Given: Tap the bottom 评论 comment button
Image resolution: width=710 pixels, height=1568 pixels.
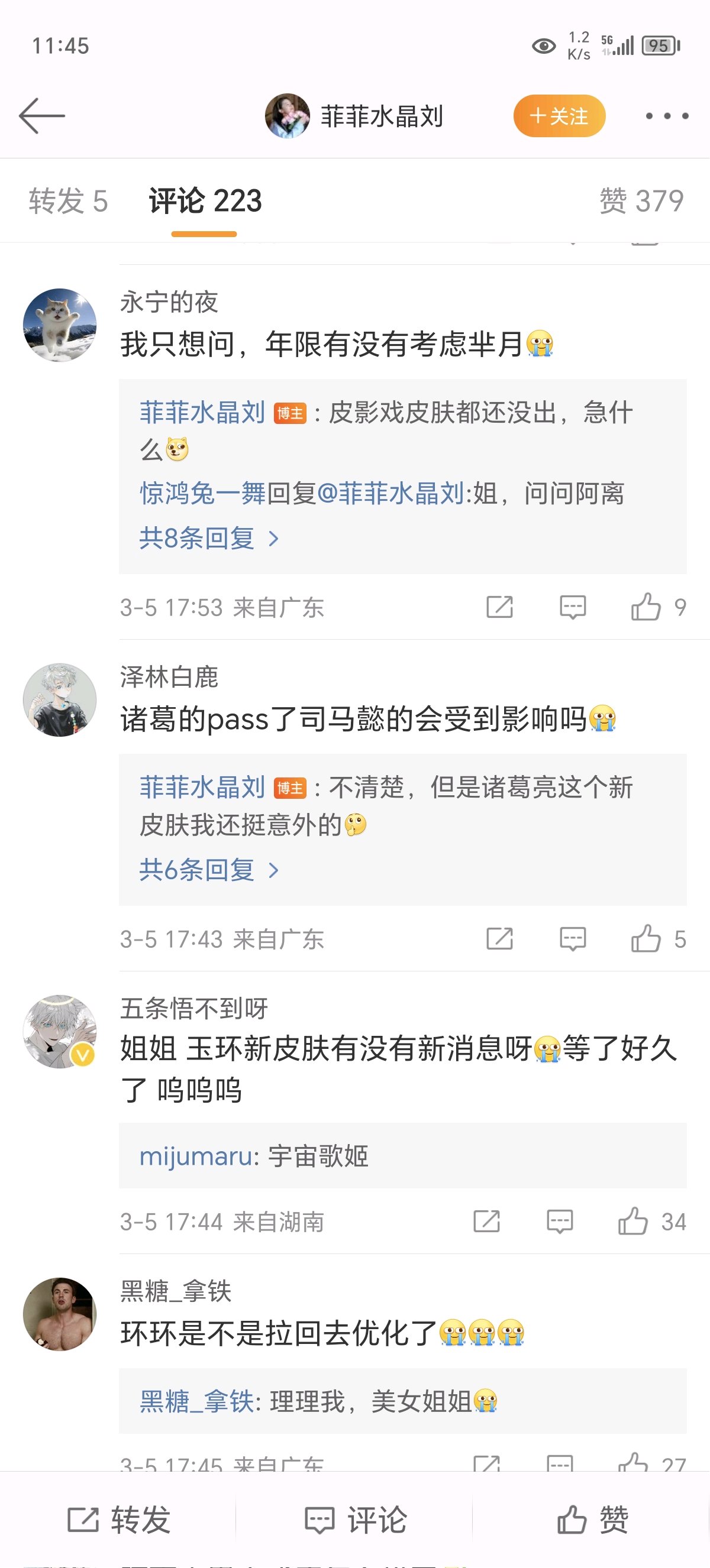Looking at the screenshot, I should (x=355, y=1520).
